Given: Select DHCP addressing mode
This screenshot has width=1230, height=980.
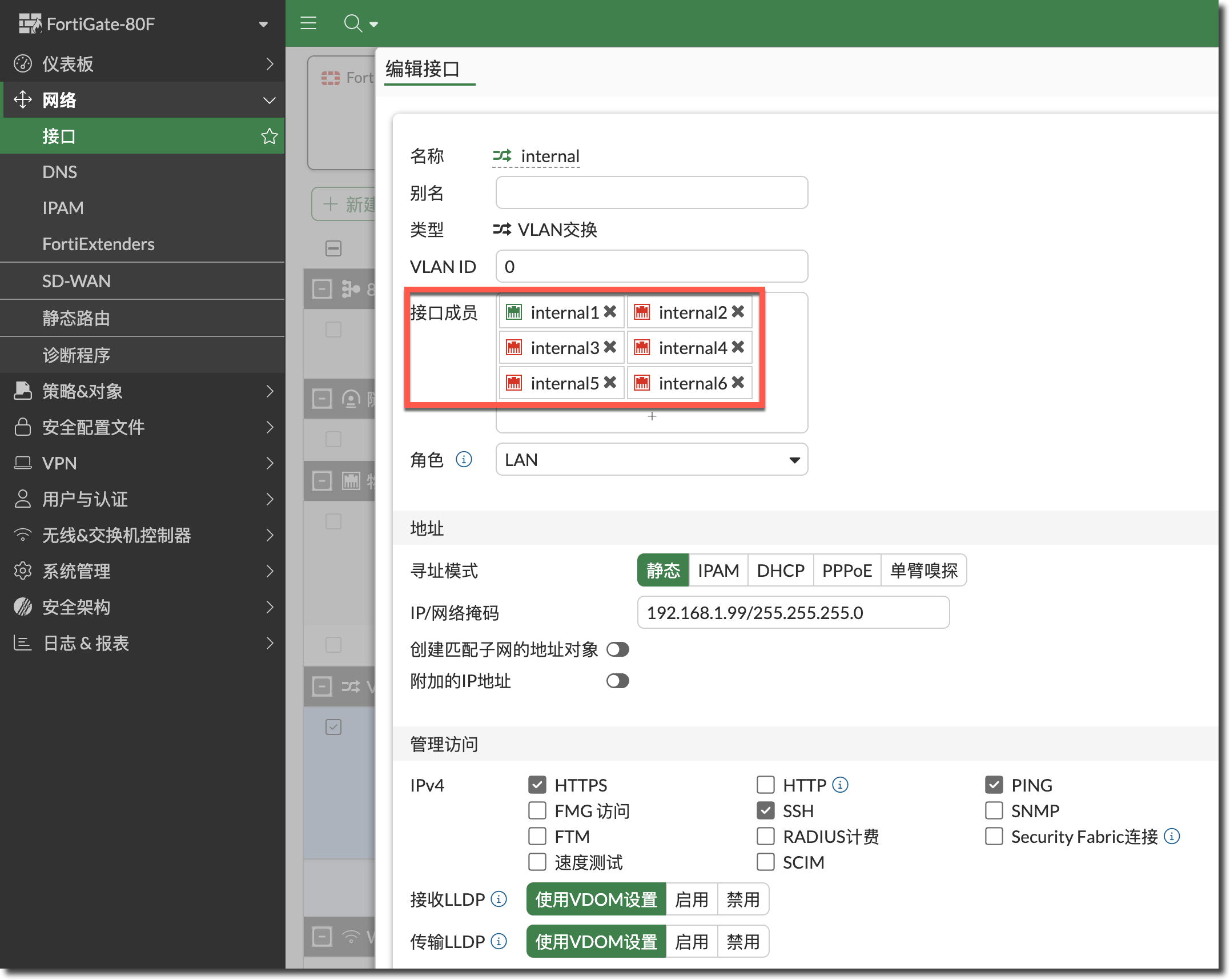Looking at the screenshot, I should 781,570.
